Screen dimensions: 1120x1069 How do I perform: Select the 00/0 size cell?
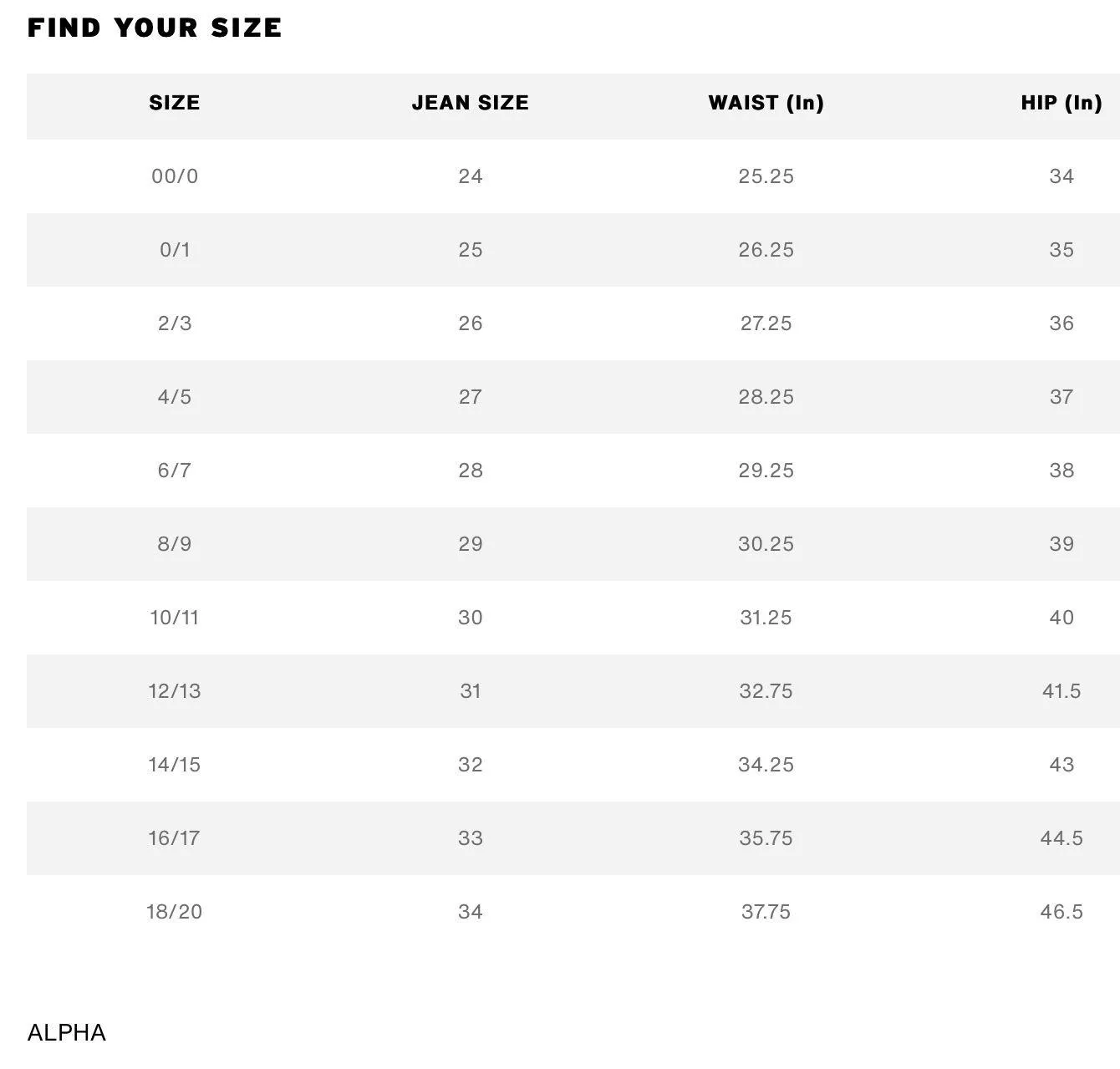(175, 176)
